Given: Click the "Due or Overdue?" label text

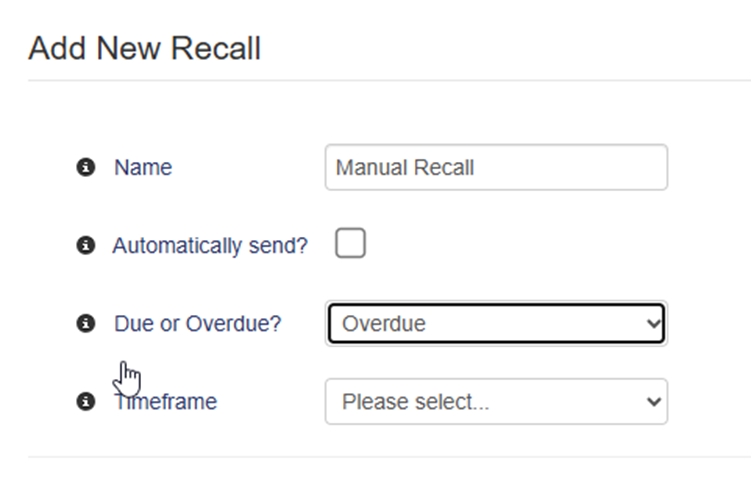Looking at the screenshot, I should click(x=198, y=323).
